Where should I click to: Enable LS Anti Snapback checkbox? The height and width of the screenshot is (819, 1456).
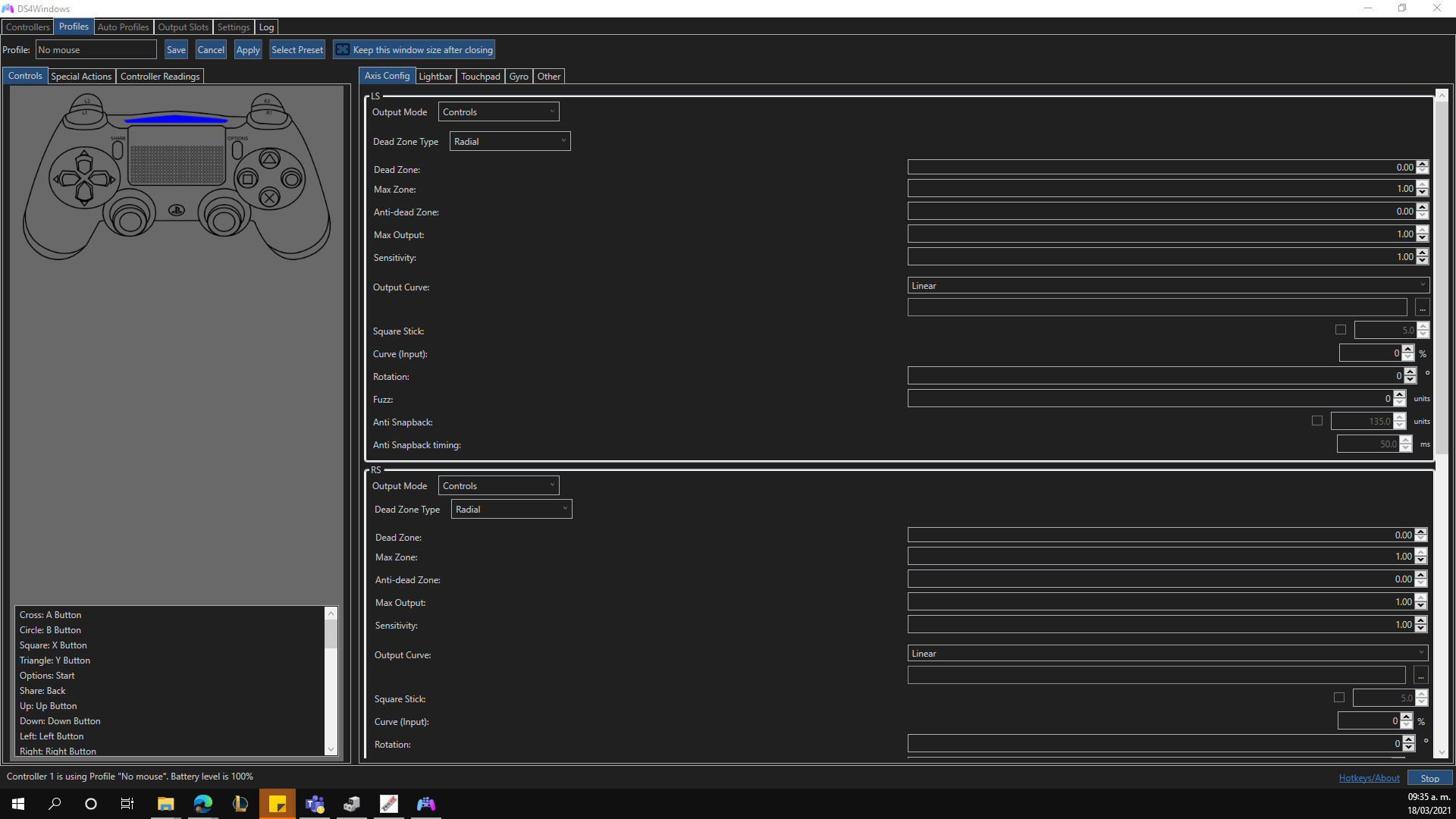[1317, 421]
